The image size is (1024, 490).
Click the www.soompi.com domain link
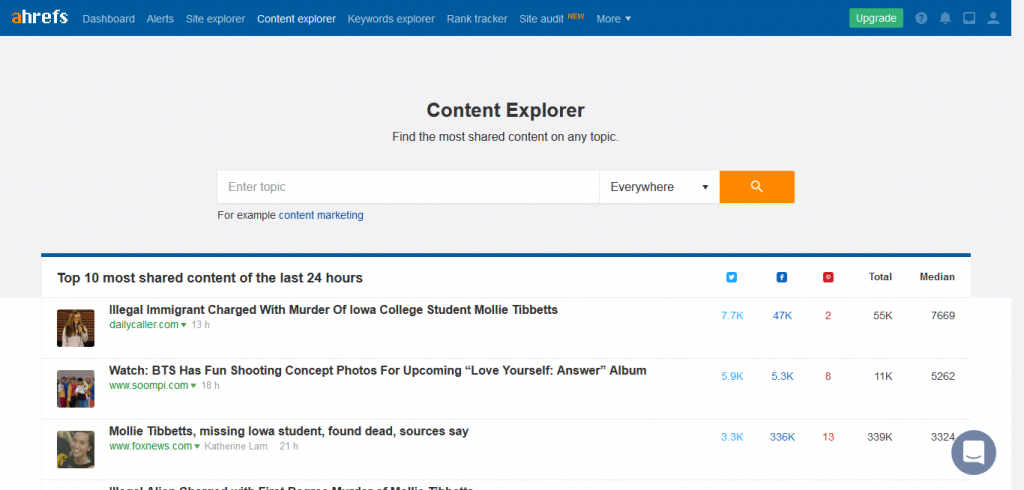click(149, 385)
